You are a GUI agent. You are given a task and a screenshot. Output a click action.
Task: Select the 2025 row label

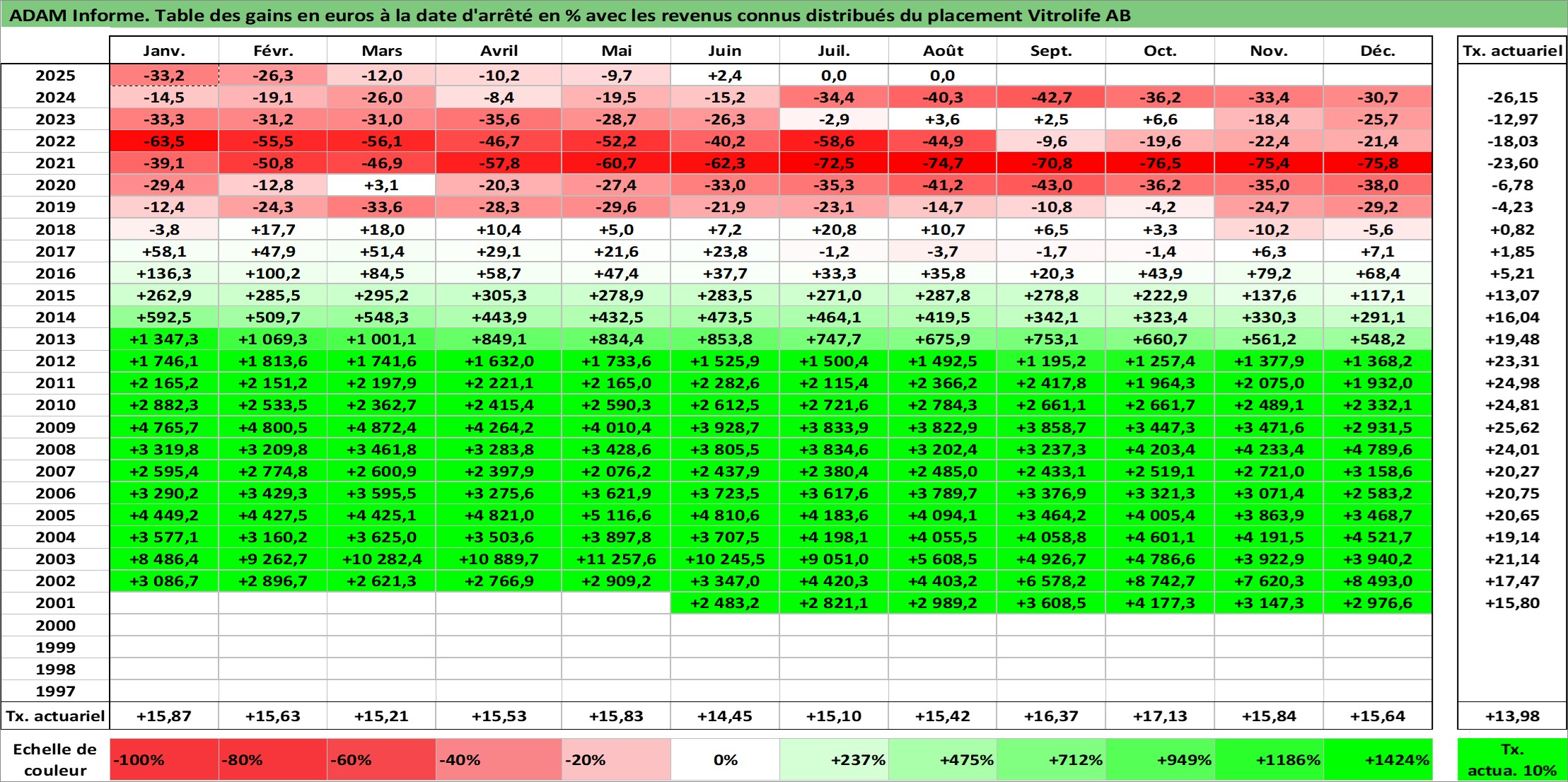55,76
